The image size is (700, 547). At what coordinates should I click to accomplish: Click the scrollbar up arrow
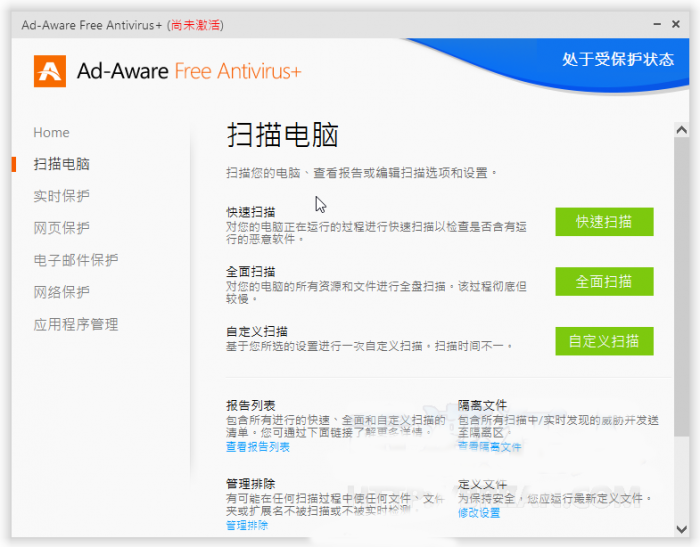(x=681, y=130)
